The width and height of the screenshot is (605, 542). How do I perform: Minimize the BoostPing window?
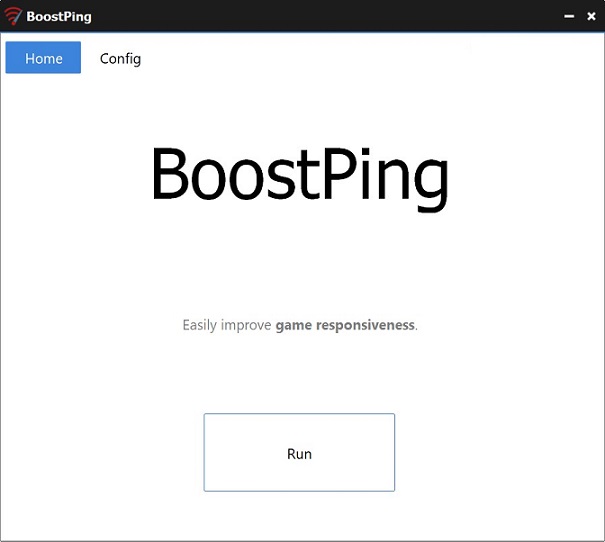coord(569,16)
